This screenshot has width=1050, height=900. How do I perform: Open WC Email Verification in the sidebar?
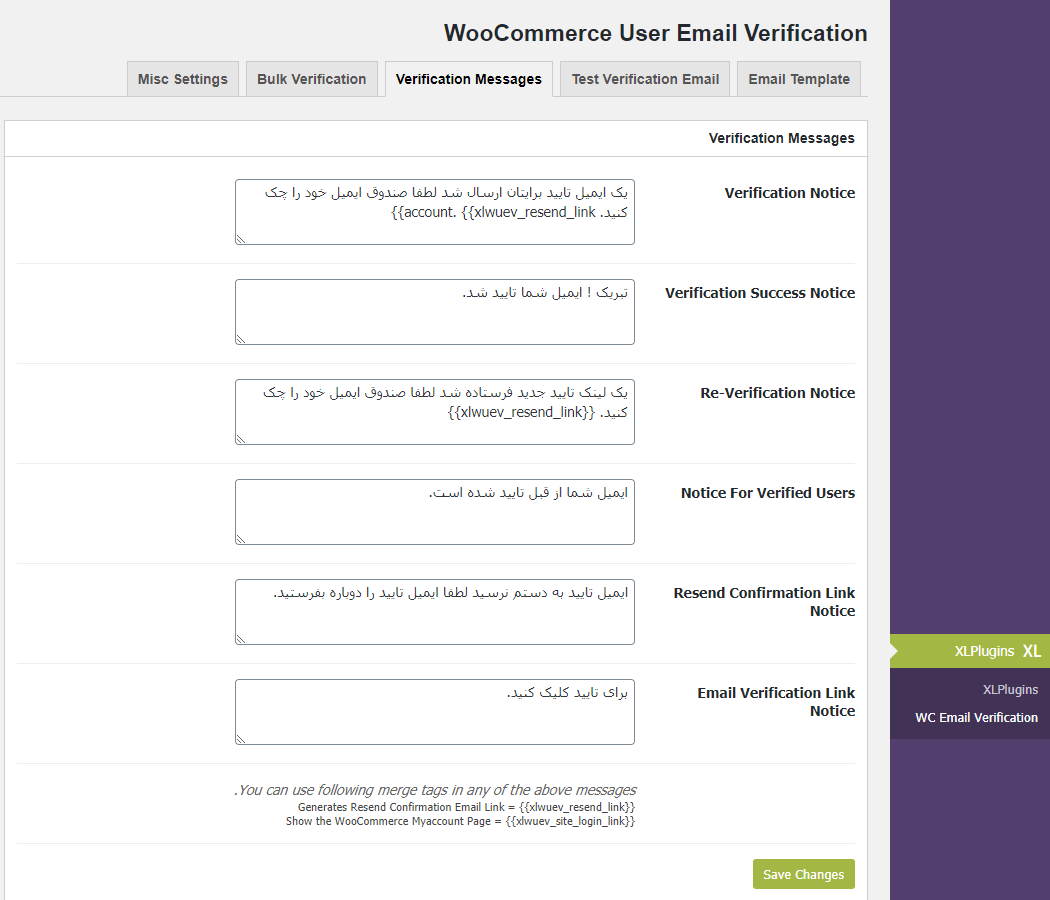pos(976,717)
